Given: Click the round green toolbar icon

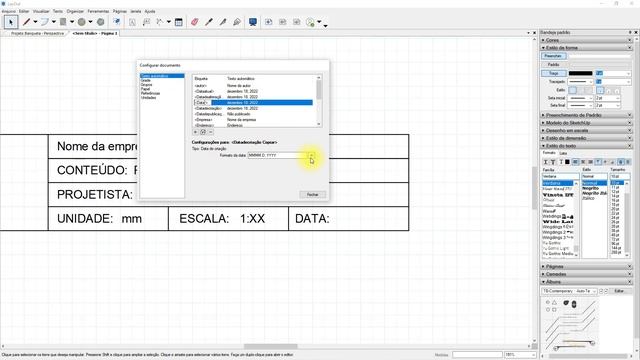Looking at the screenshot, I should click(311, 22).
